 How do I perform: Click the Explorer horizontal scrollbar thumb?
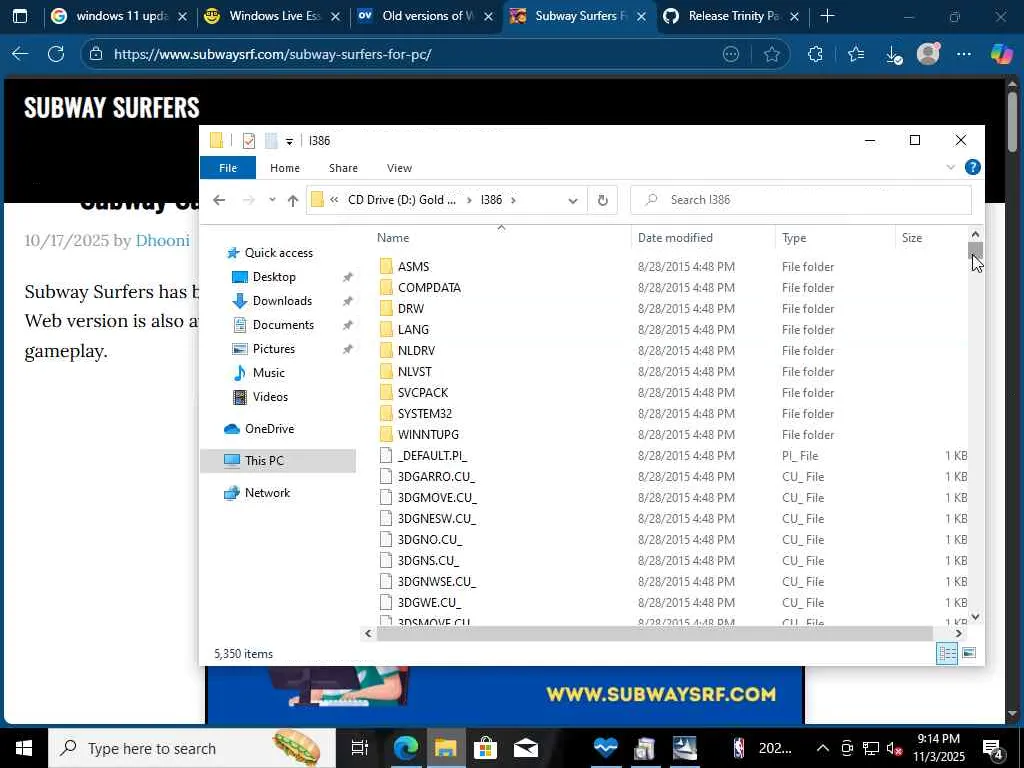coord(655,633)
